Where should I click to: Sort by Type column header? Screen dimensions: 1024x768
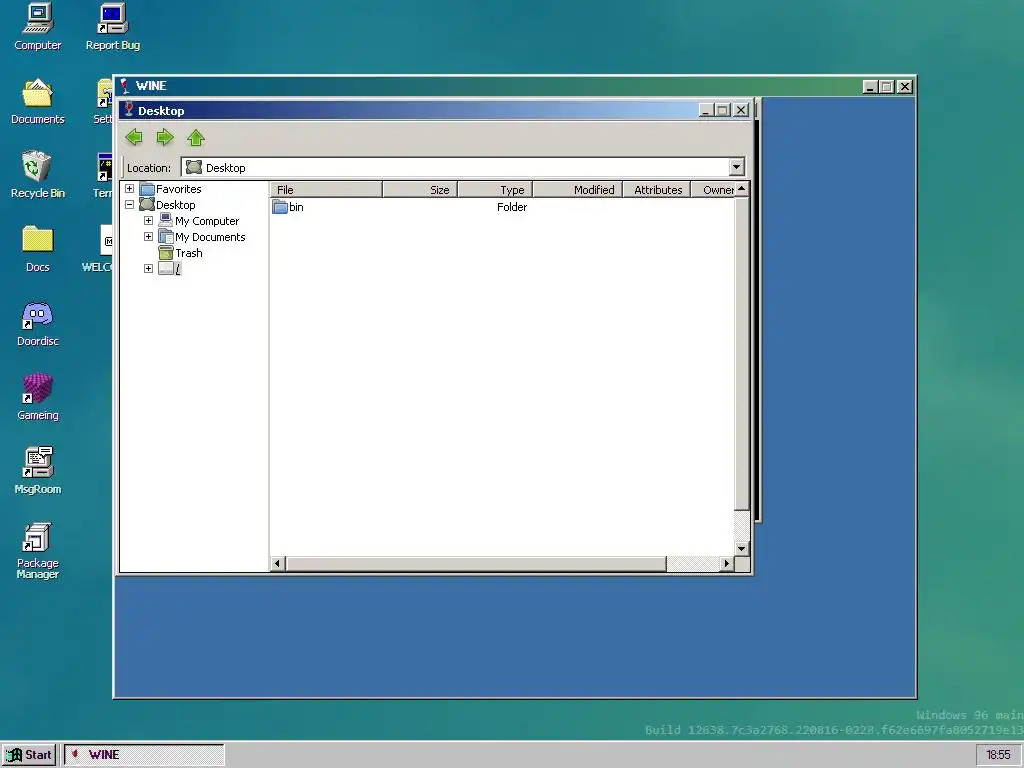tap(495, 189)
